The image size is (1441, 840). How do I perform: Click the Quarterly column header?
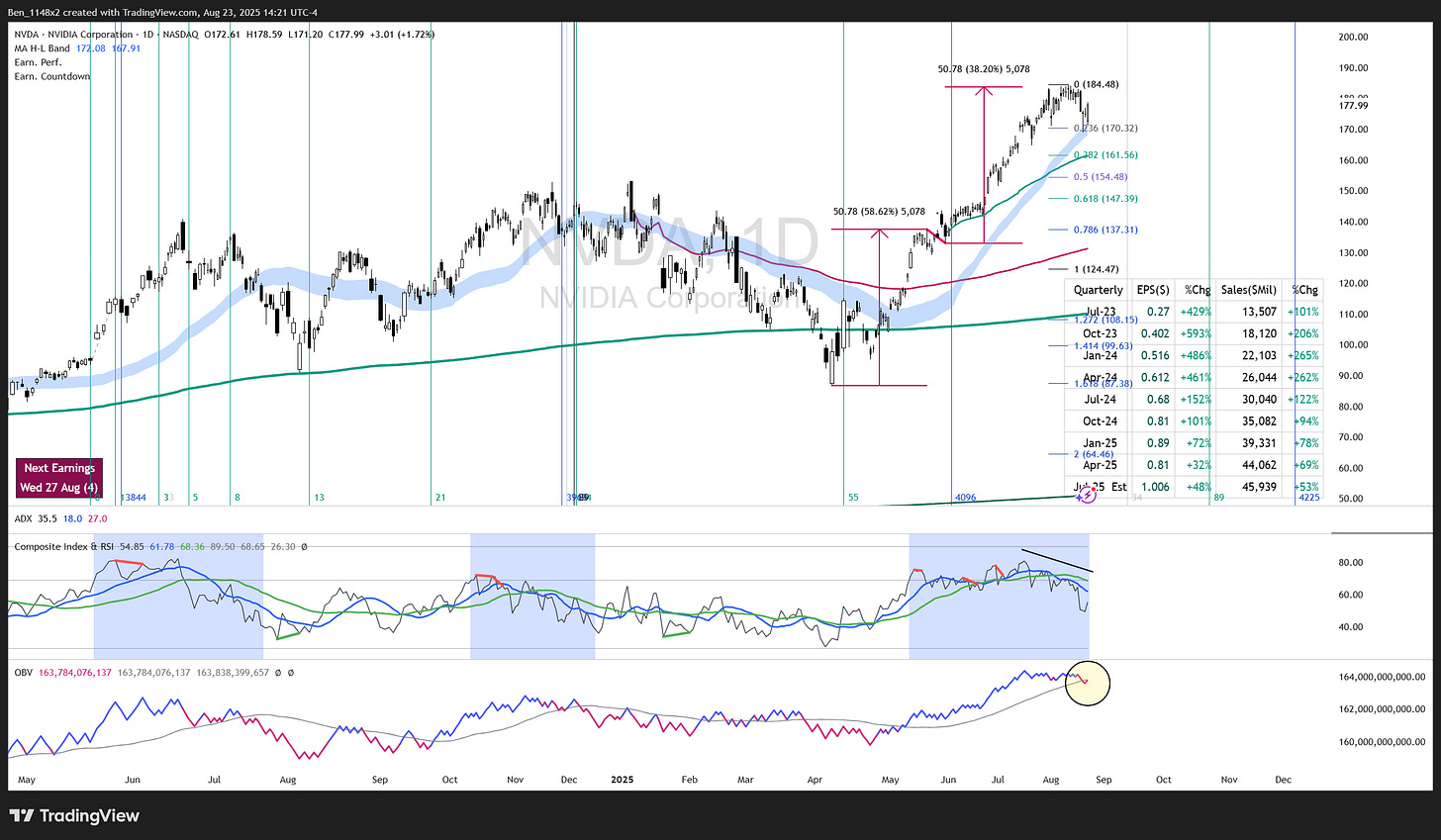click(x=1099, y=290)
